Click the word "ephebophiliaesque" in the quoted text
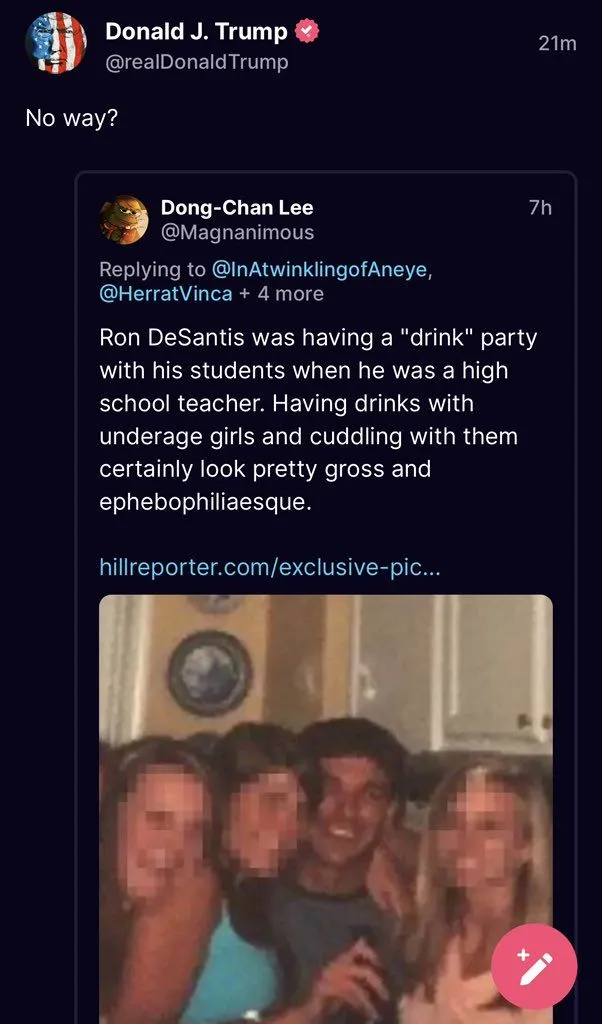This screenshot has width=602, height=1024. (205, 502)
